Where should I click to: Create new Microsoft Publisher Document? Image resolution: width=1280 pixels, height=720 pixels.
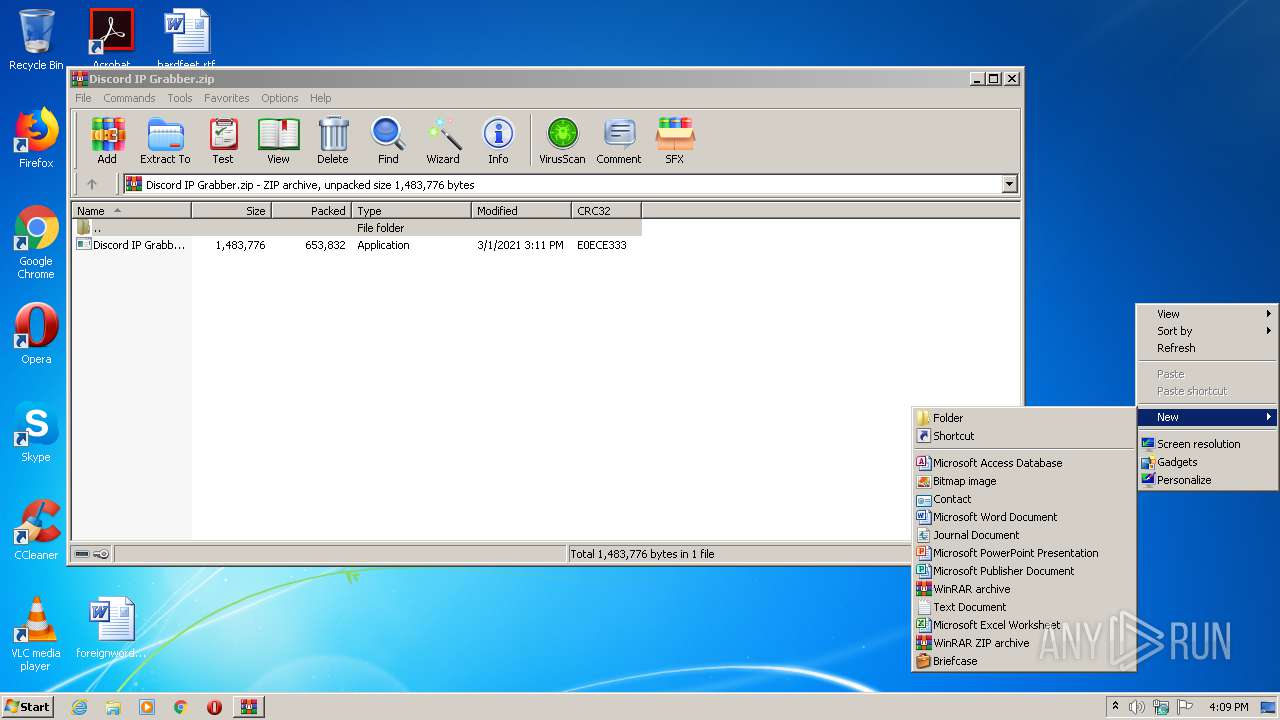[x=1024, y=571]
